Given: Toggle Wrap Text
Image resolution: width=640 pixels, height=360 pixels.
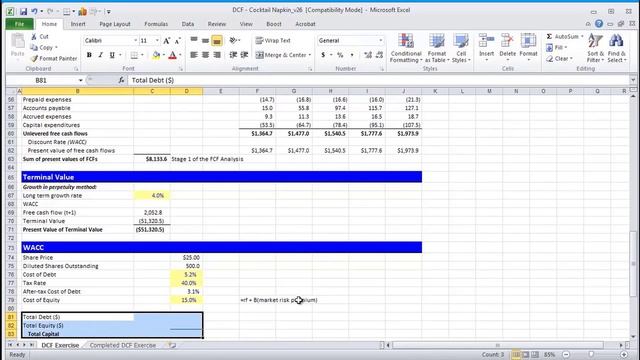Looking at the screenshot, I should (273, 40).
